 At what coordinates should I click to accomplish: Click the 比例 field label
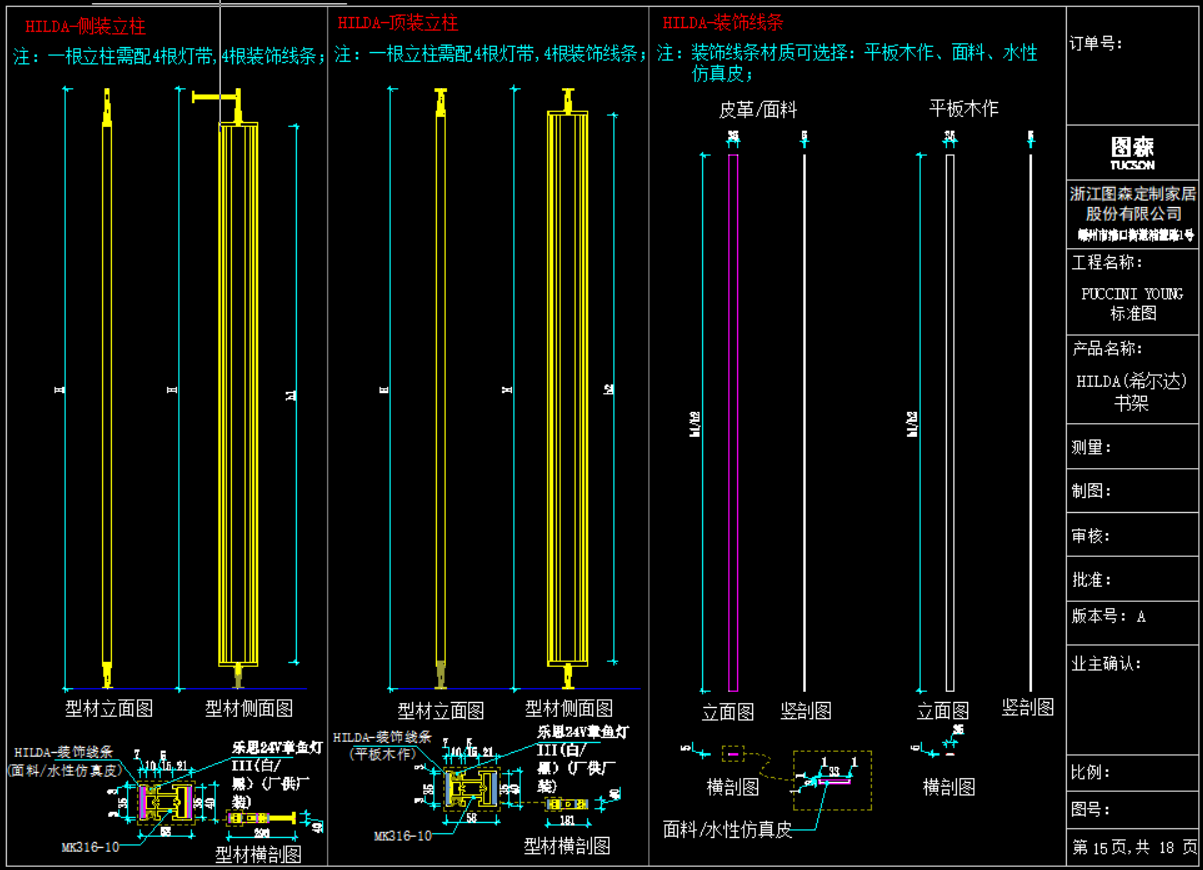click(x=1091, y=773)
